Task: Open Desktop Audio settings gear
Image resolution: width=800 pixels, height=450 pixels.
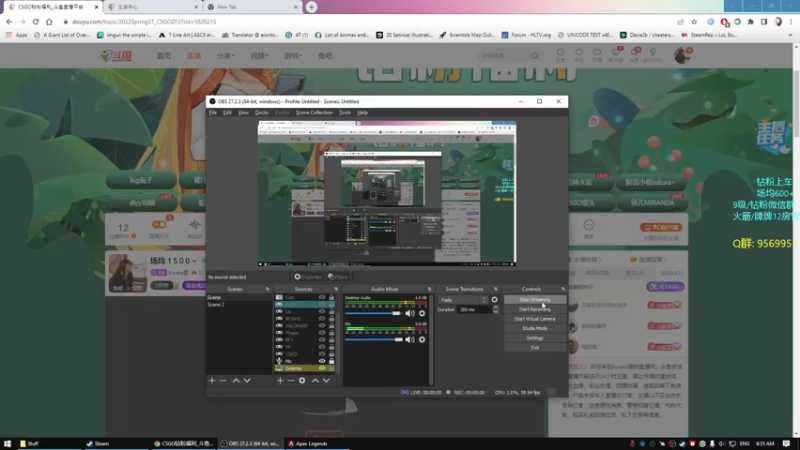Action: 422,313
